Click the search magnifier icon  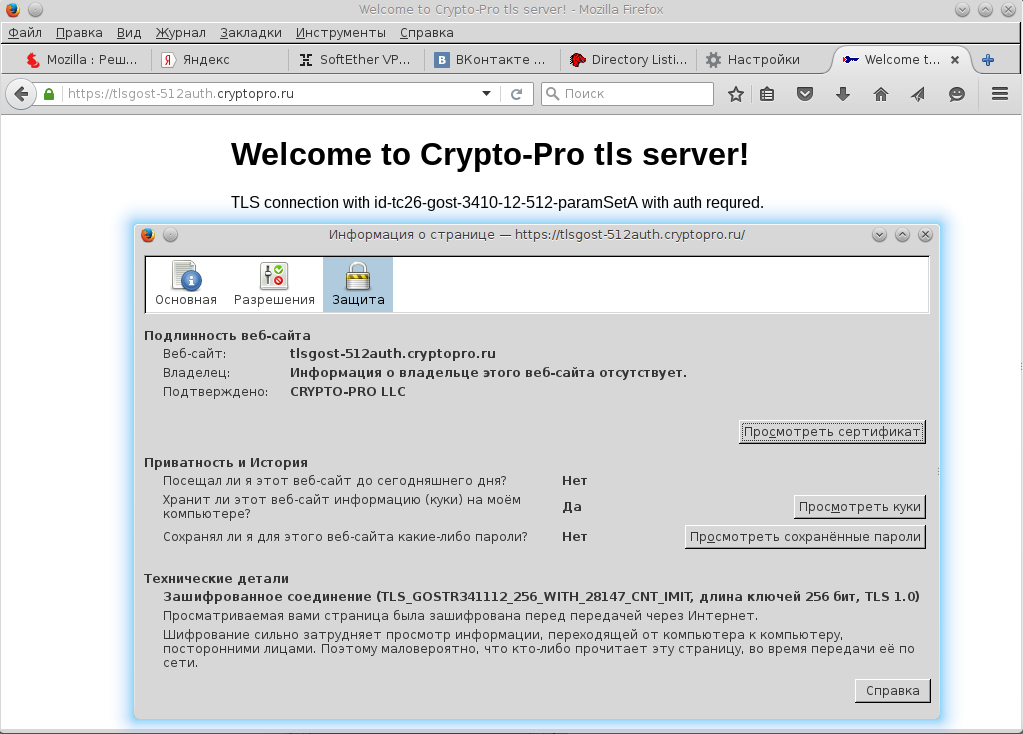[x=553, y=94]
